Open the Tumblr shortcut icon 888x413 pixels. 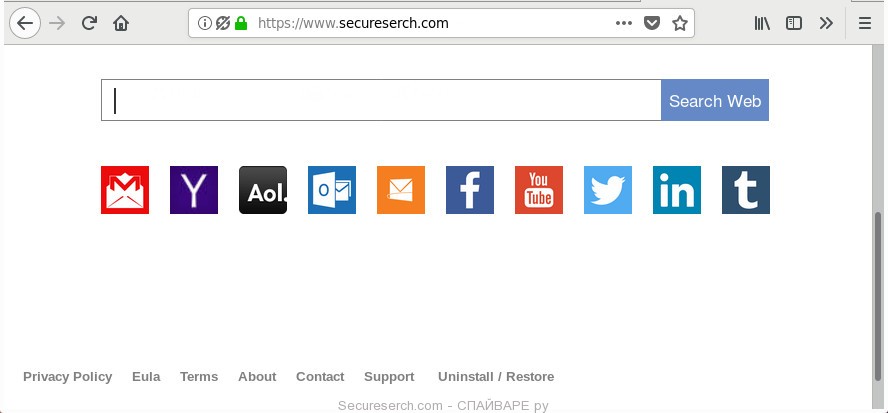click(746, 190)
